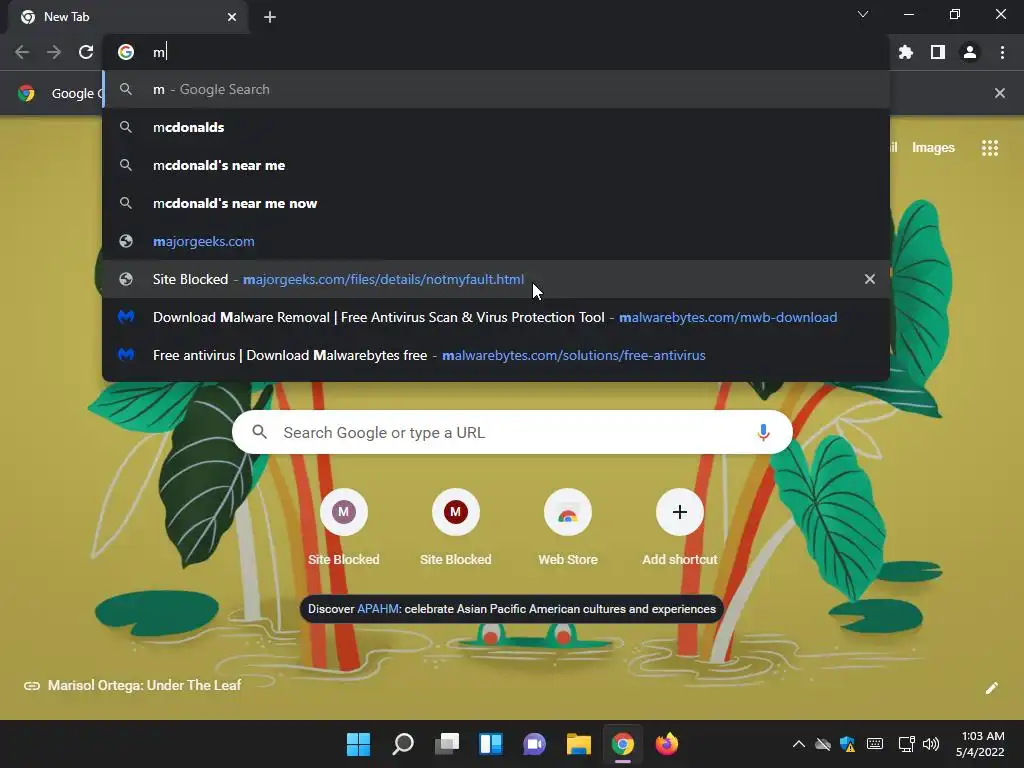Choose the "mcdonald's near me" suggestion

tap(496, 165)
